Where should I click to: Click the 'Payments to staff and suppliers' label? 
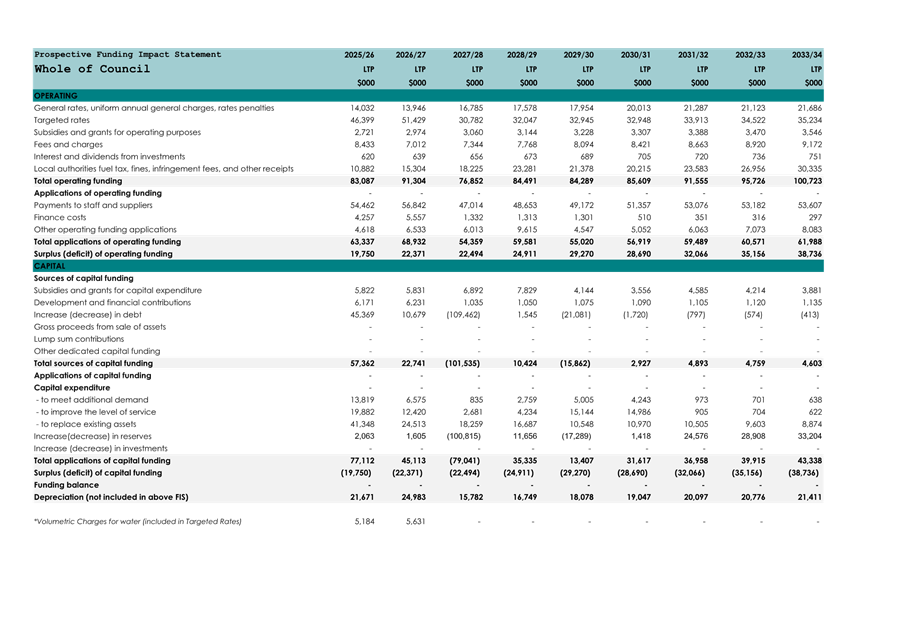(93, 205)
